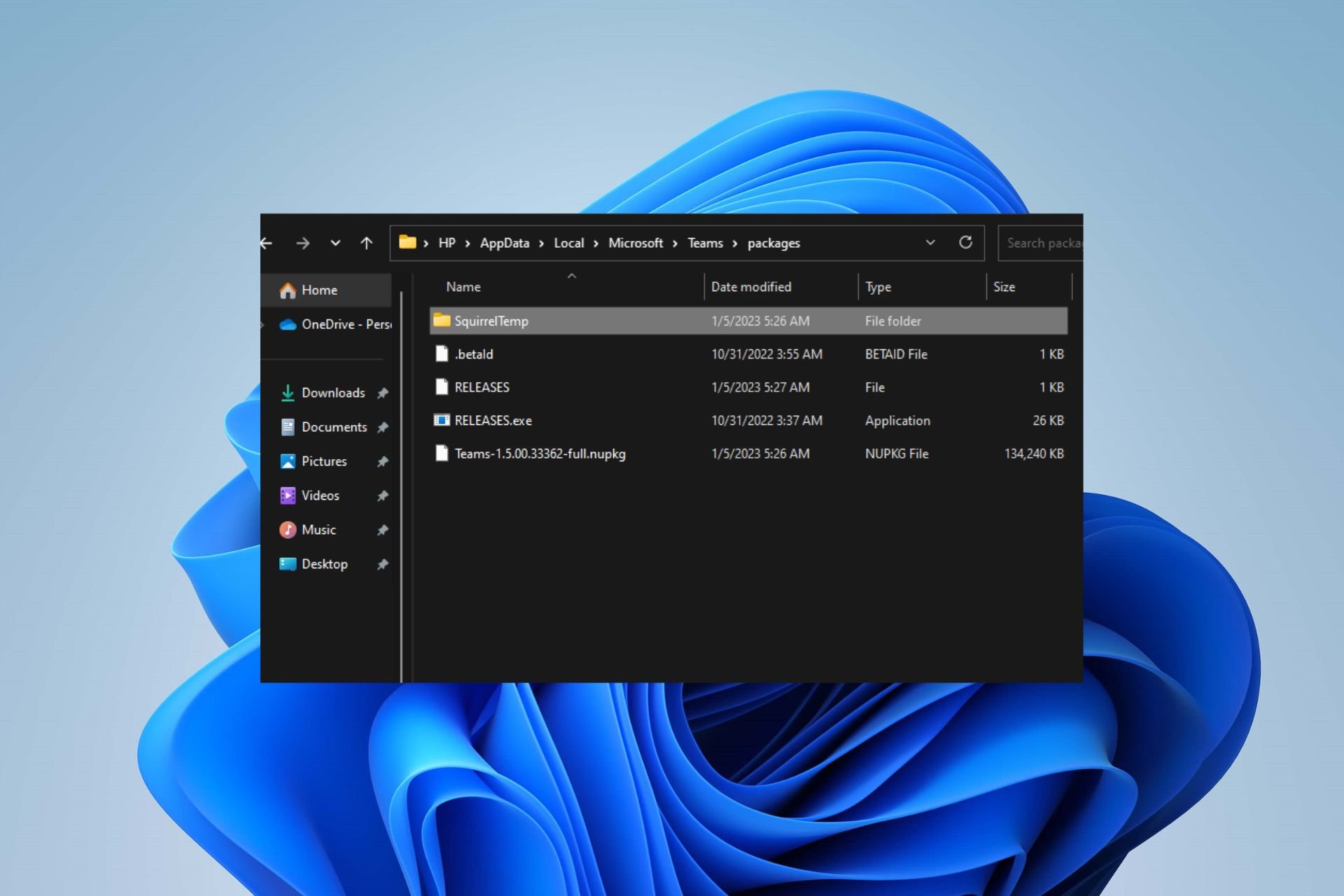The height and width of the screenshot is (896, 1344).
Task: Navigate to HP in the breadcrumb path
Action: tap(447, 243)
